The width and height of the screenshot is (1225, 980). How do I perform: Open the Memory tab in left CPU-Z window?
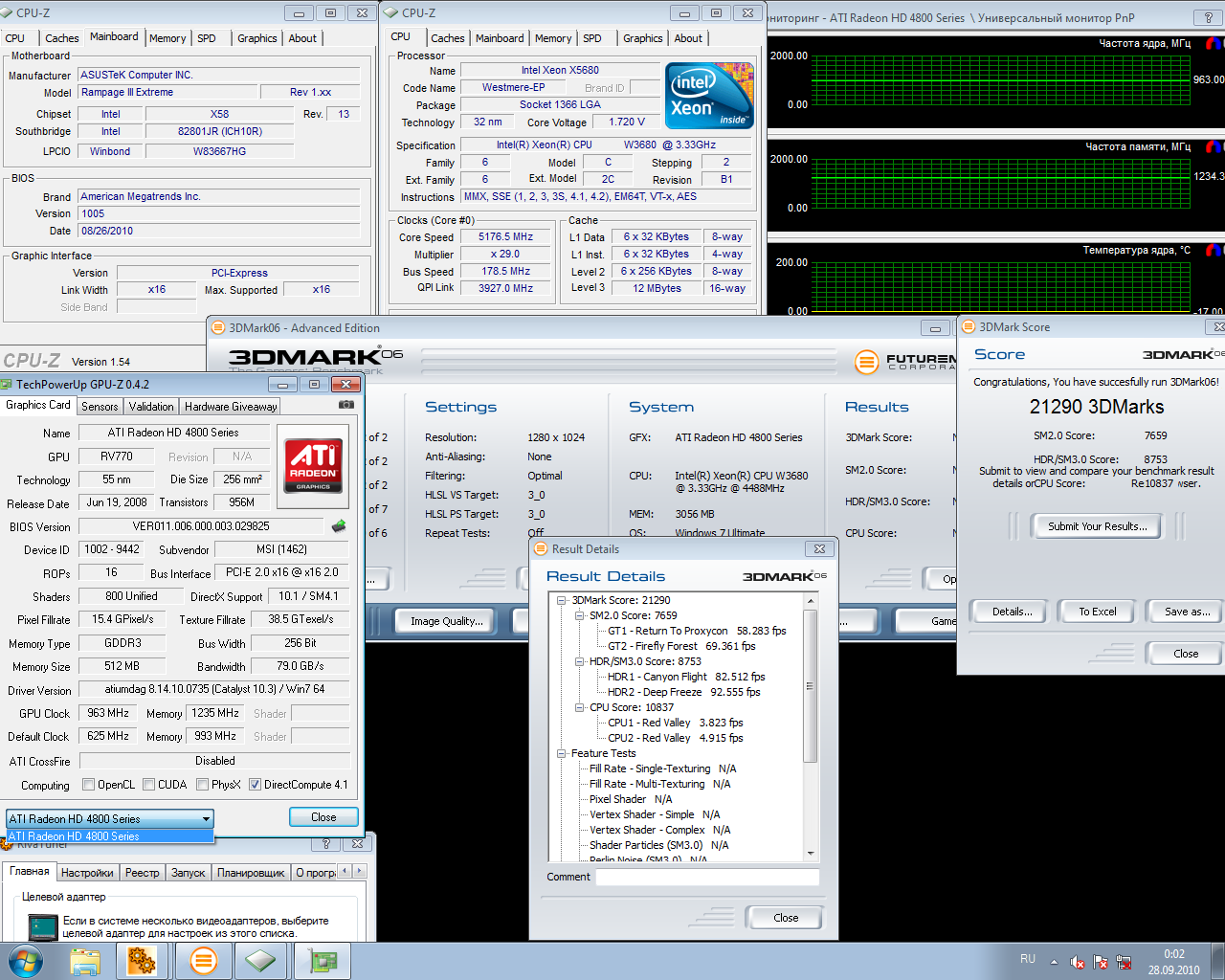click(x=167, y=38)
